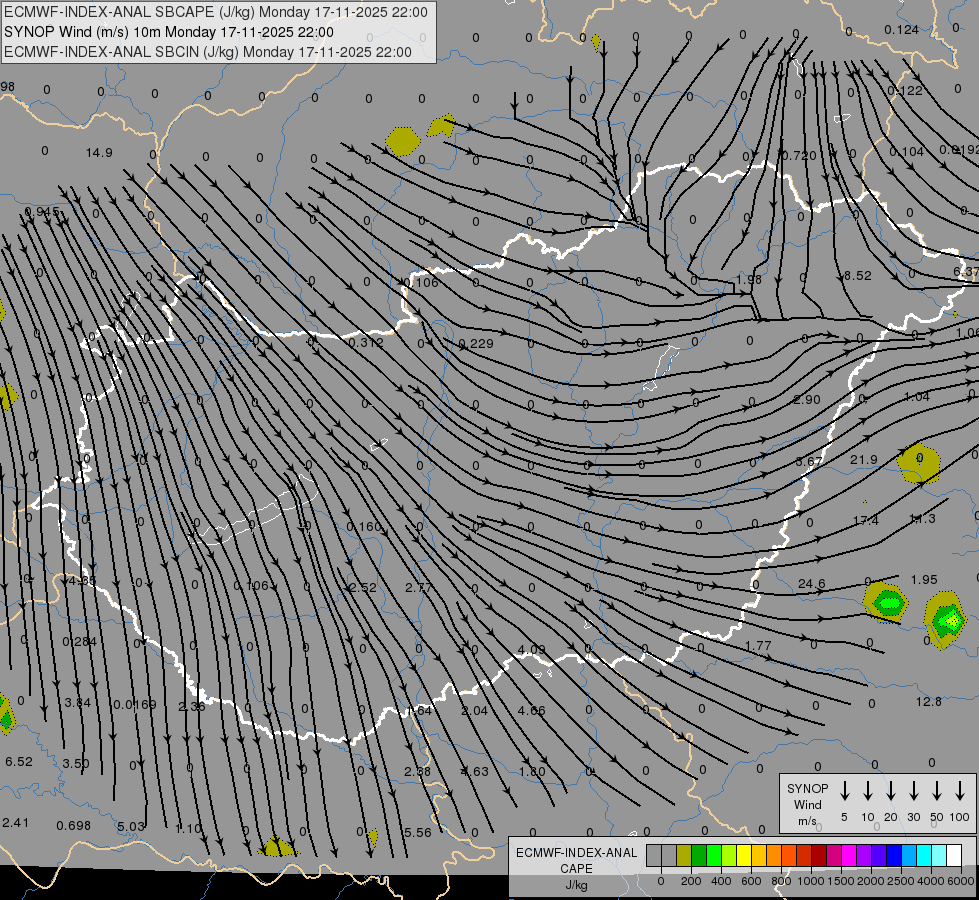Click the 1000 tick label in CAPE legend
The image size is (979, 900).
[x=811, y=881]
